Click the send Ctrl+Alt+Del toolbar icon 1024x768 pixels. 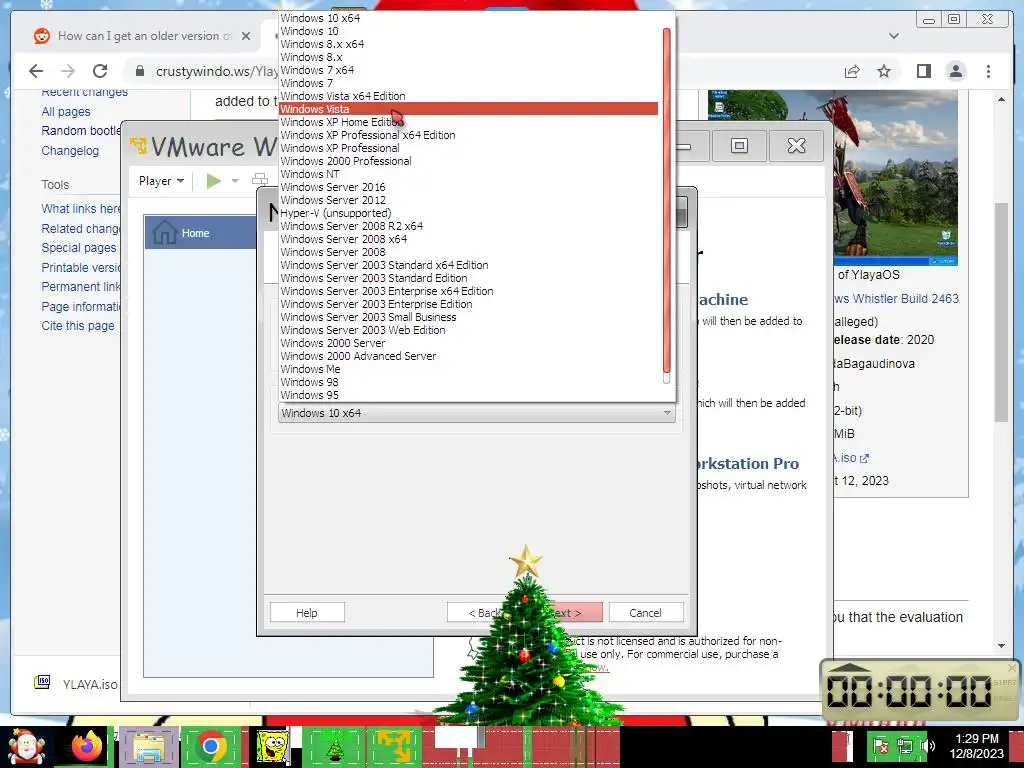click(260, 180)
